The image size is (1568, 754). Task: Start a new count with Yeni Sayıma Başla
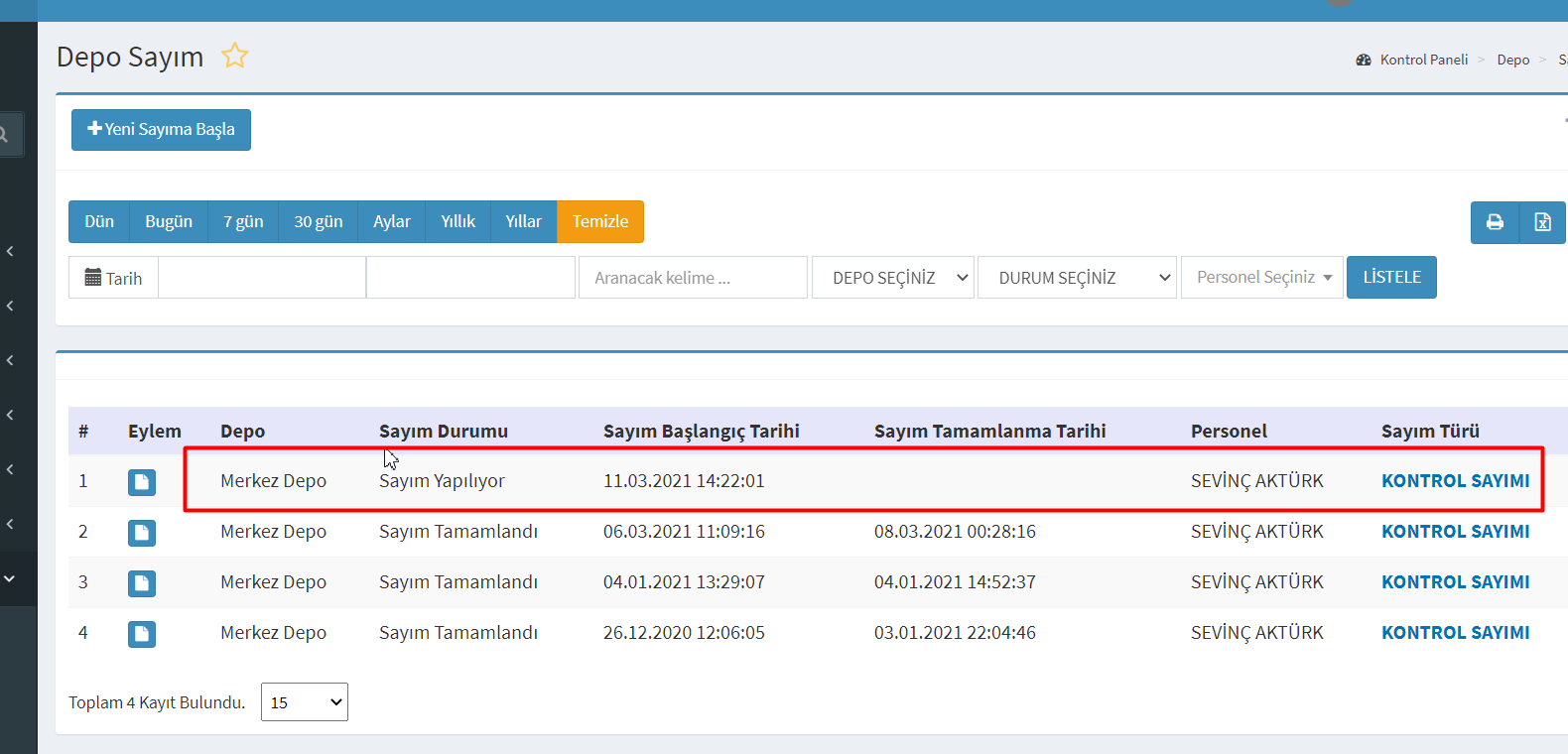(161, 130)
